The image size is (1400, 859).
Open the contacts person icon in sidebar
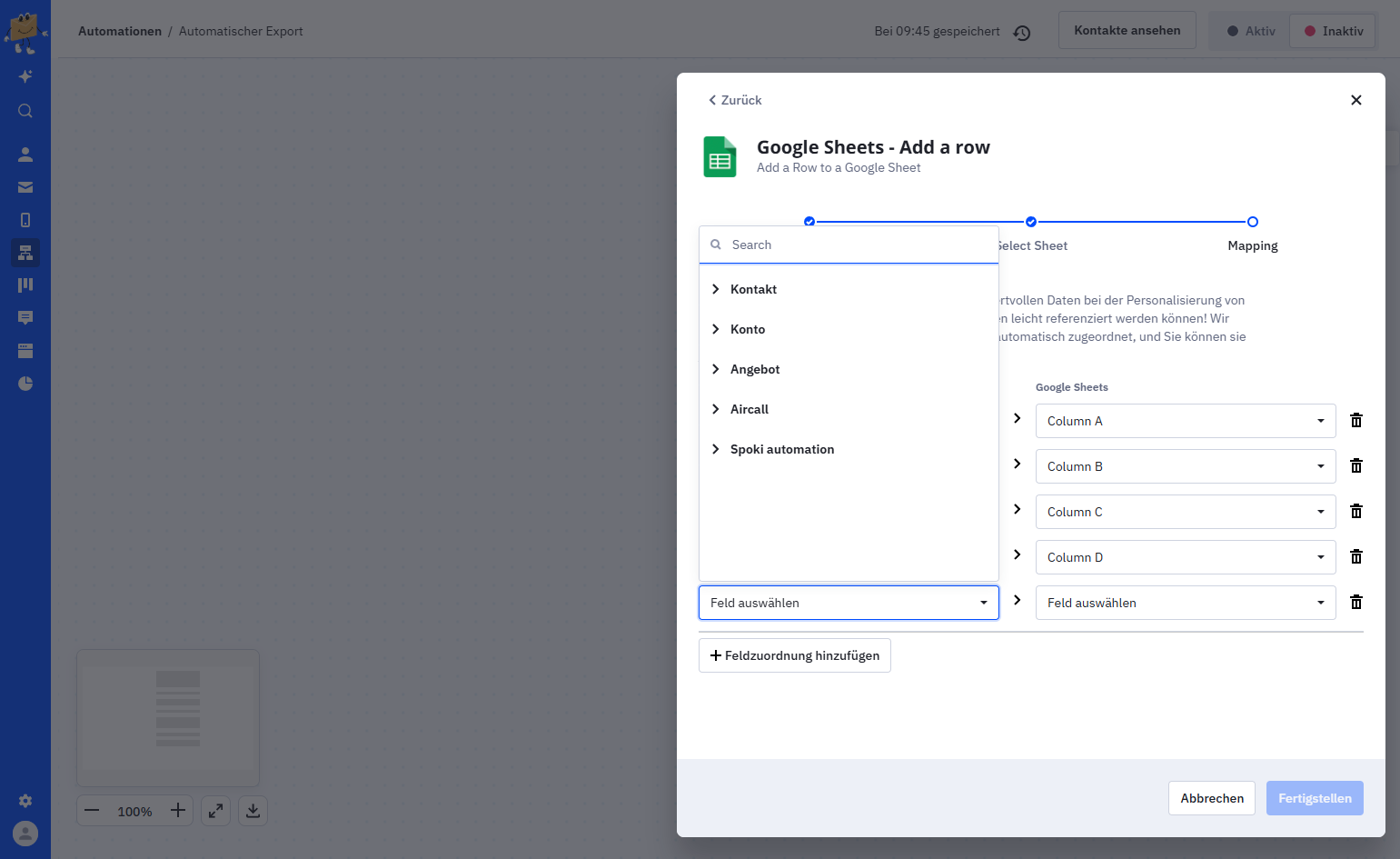(25, 155)
